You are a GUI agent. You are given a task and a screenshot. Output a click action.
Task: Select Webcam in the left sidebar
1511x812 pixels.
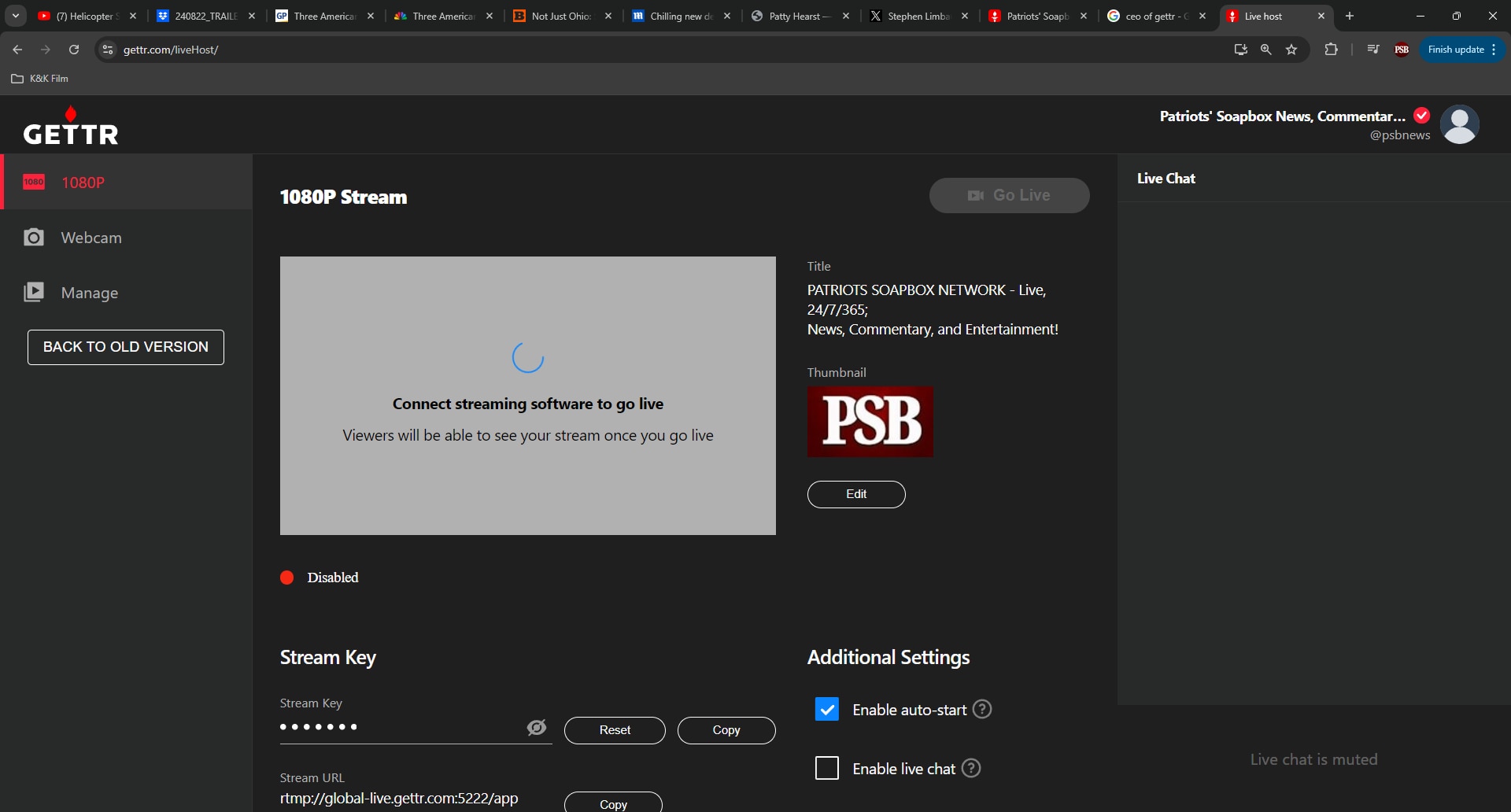coord(92,237)
